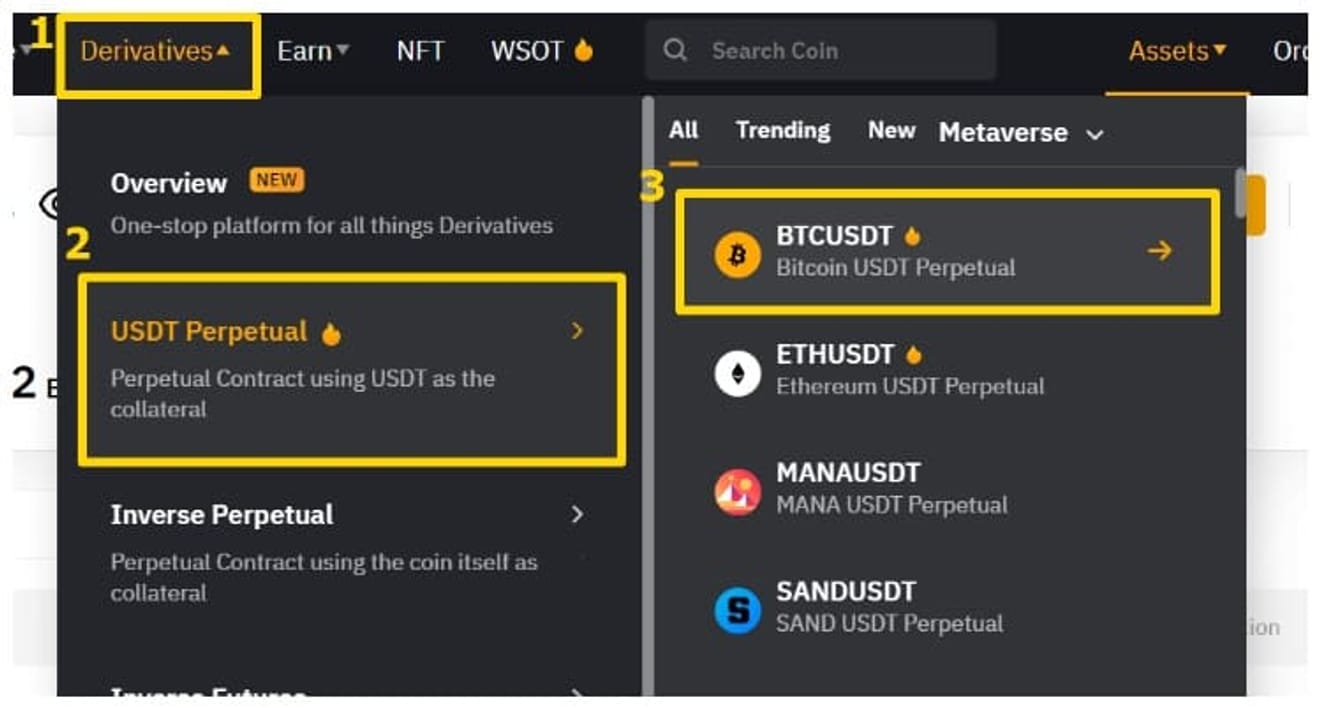Open the Derivatives Overview link

coord(331,203)
